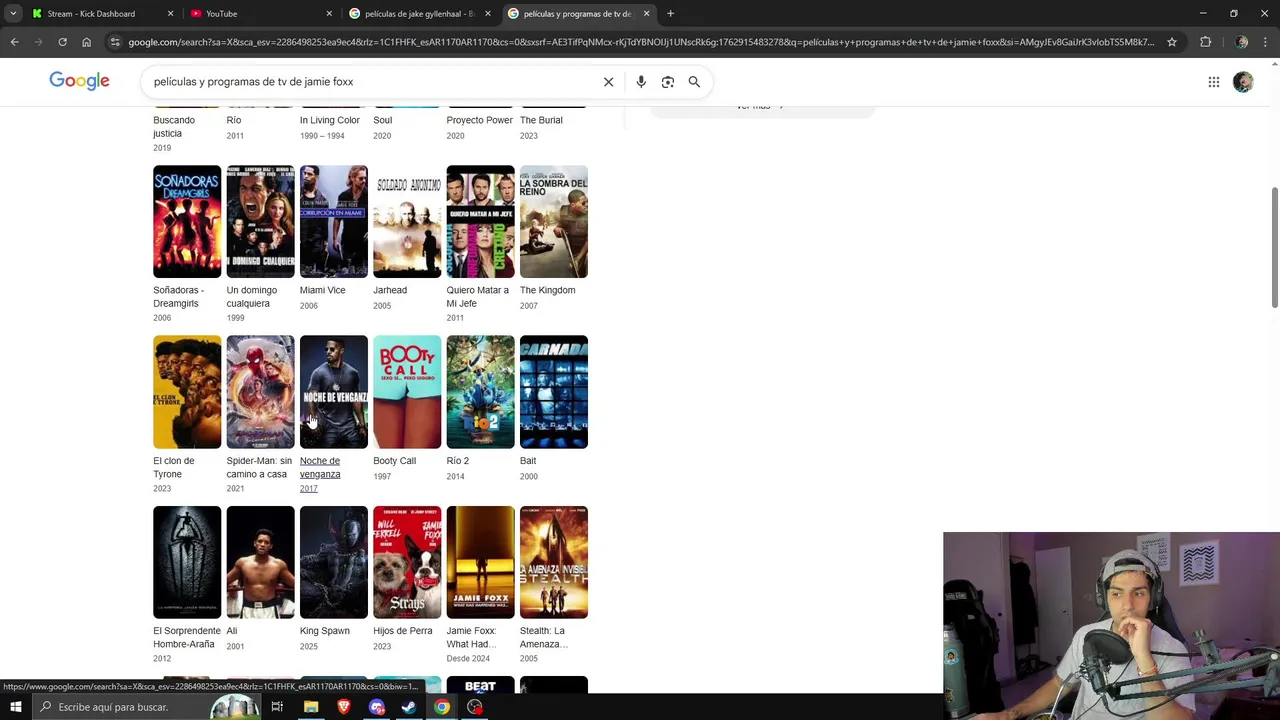Screen dimensions: 1280x720
Task: Start voice search with the microphone icon
Action: click(x=641, y=82)
